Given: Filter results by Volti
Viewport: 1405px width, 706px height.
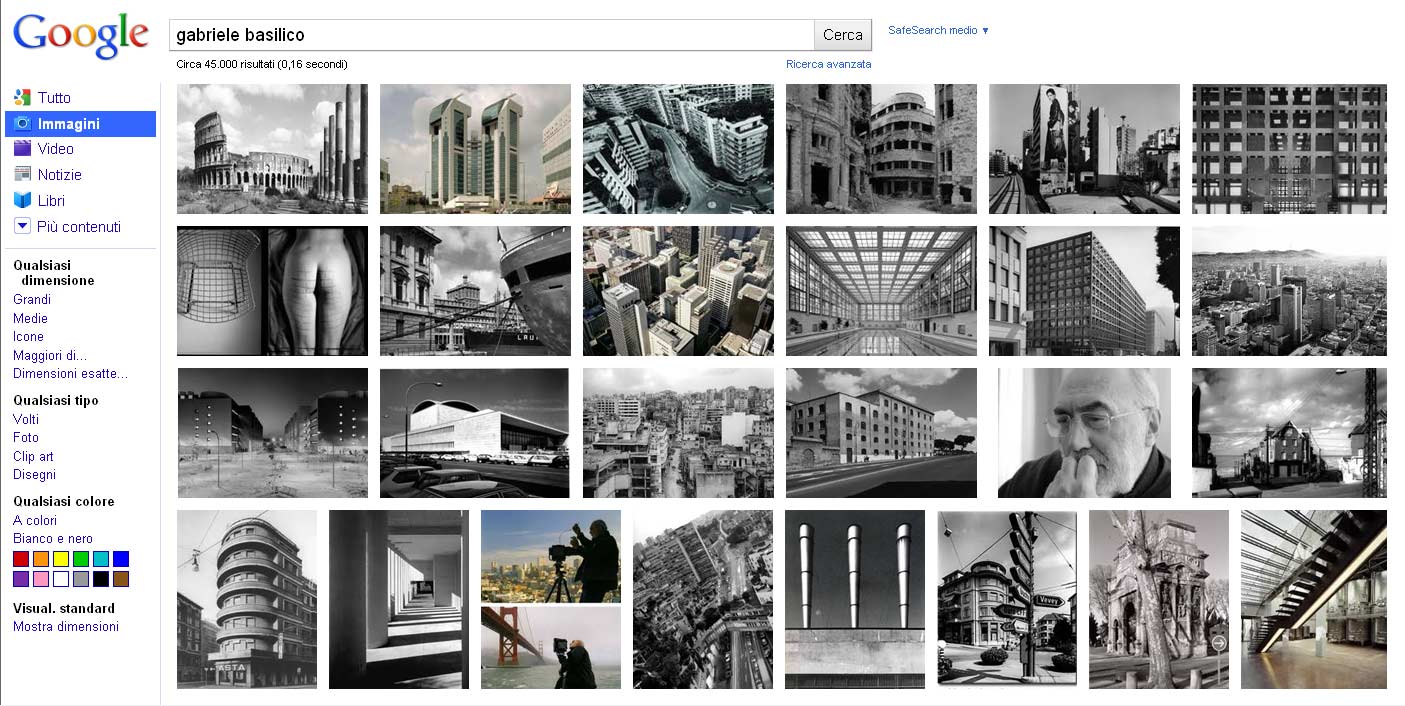Looking at the screenshot, I should (26, 419).
